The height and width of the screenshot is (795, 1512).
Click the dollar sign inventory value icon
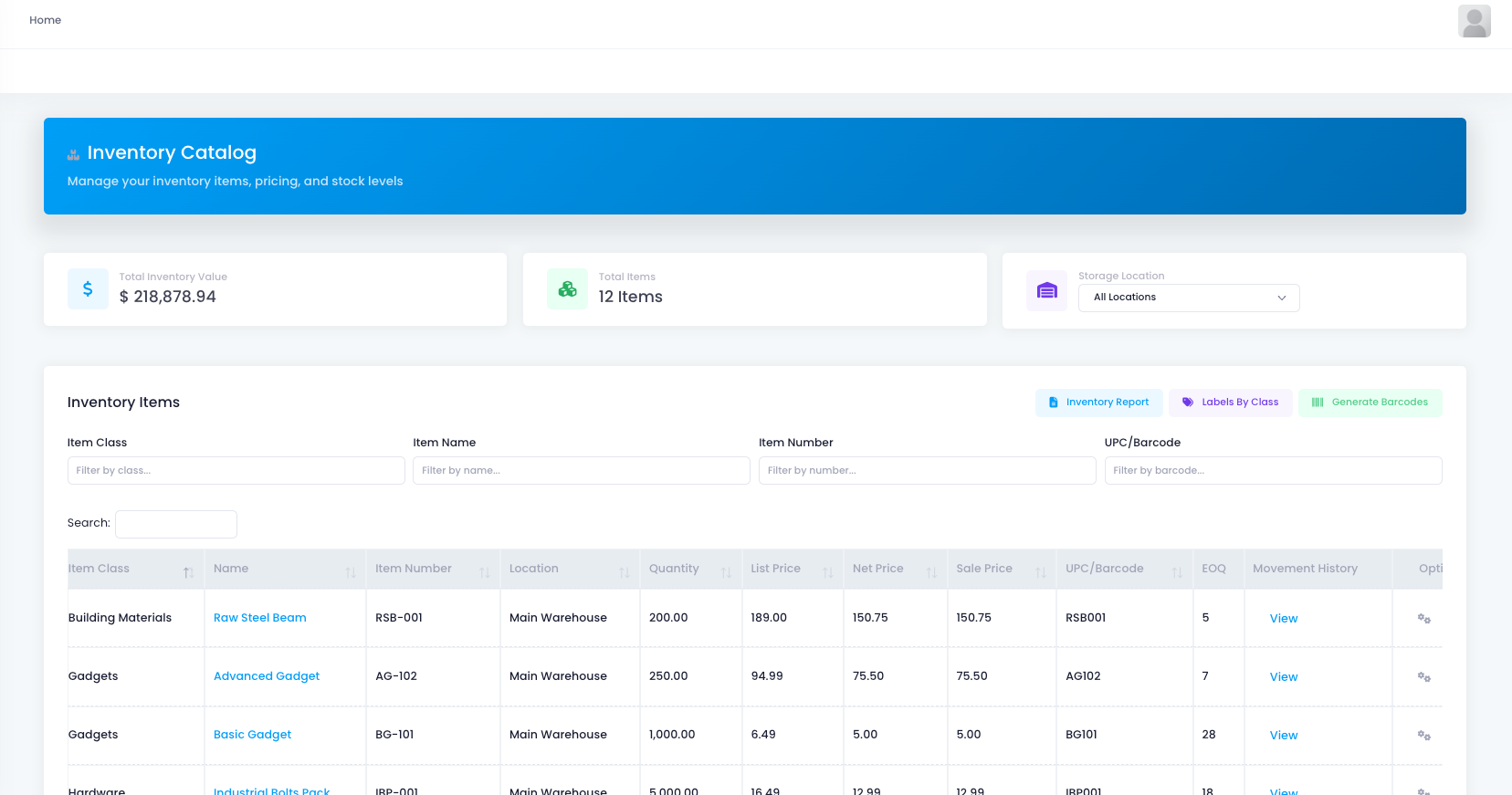click(88, 289)
